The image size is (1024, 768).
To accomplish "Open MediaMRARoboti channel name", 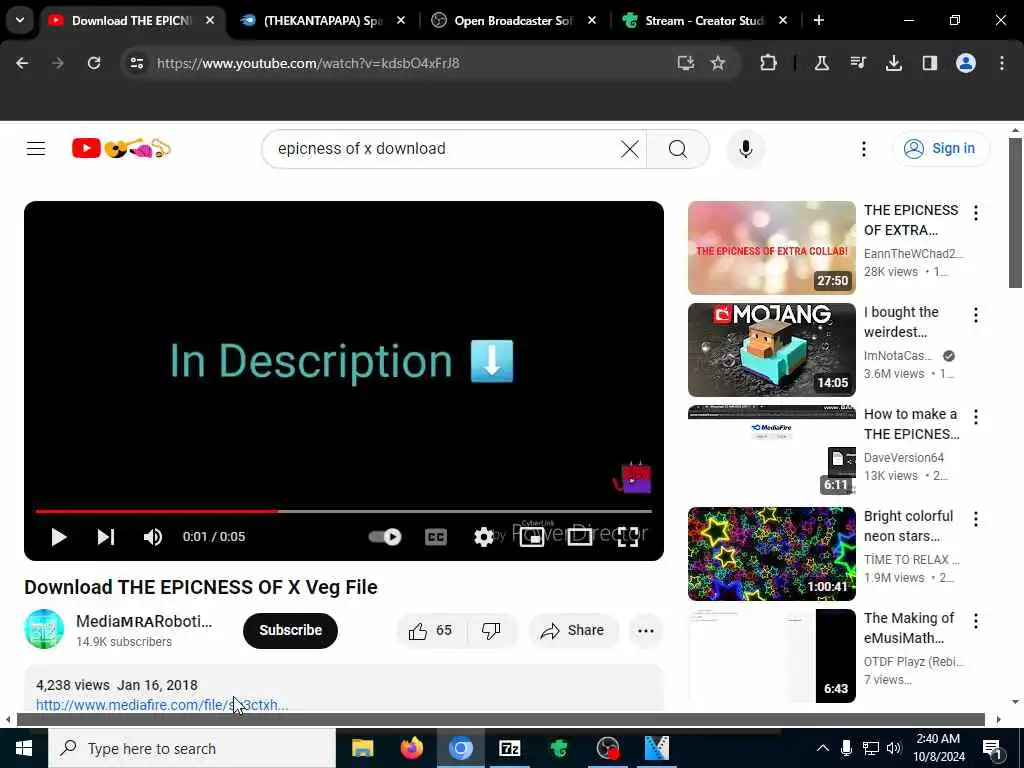I will coord(144,622).
